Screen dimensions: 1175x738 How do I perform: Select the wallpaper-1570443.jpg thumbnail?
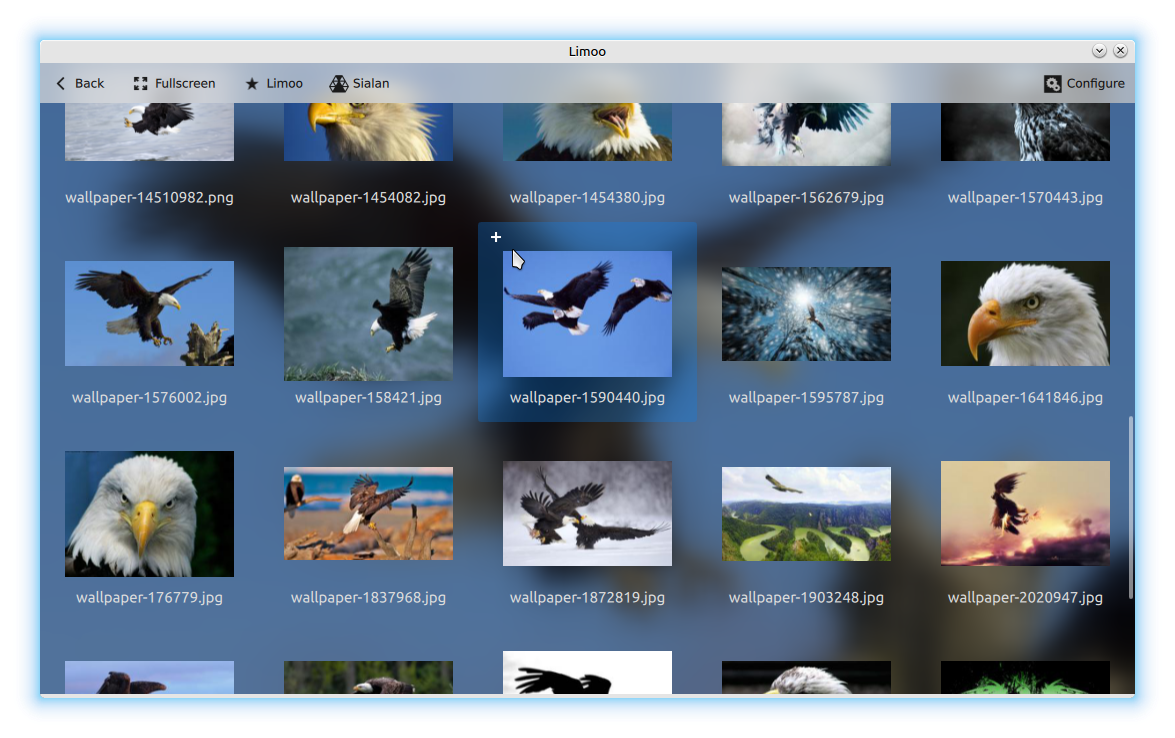tap(1025, 132)
